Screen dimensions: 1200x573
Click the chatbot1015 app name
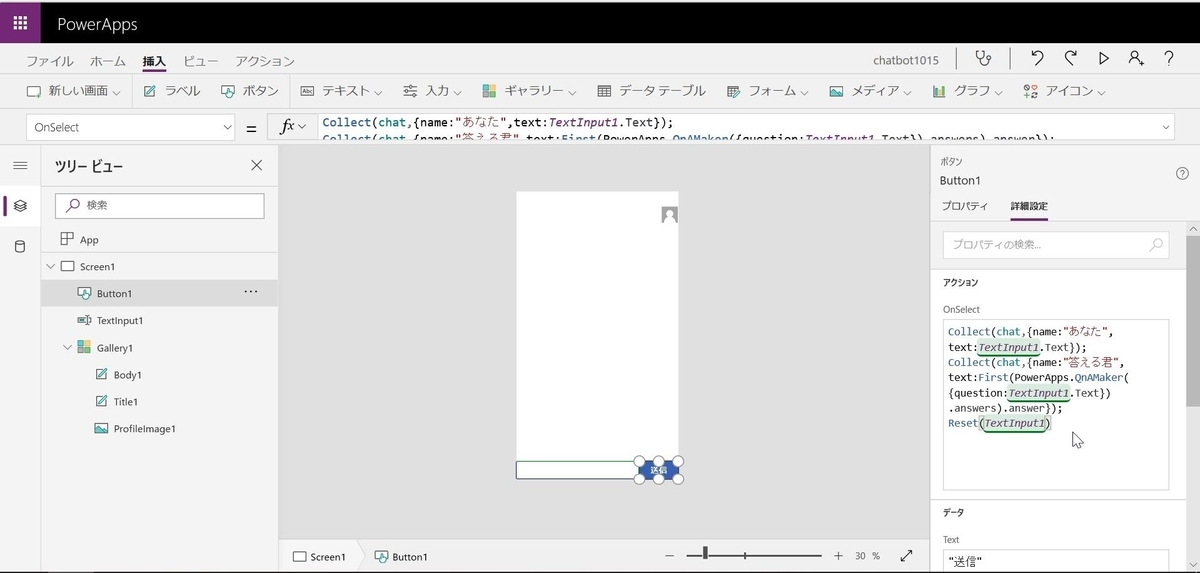[x=906, y=60]
